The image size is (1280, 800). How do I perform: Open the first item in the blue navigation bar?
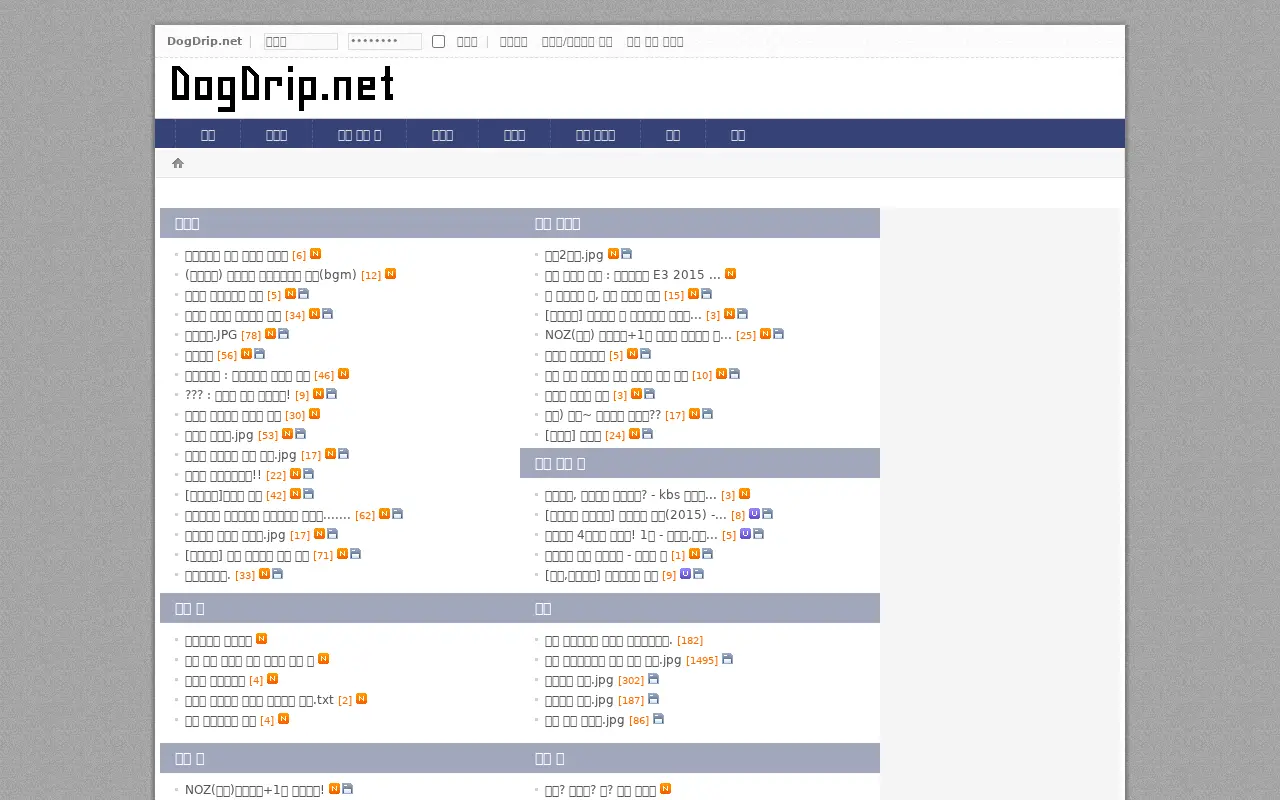tap(207, 134)
